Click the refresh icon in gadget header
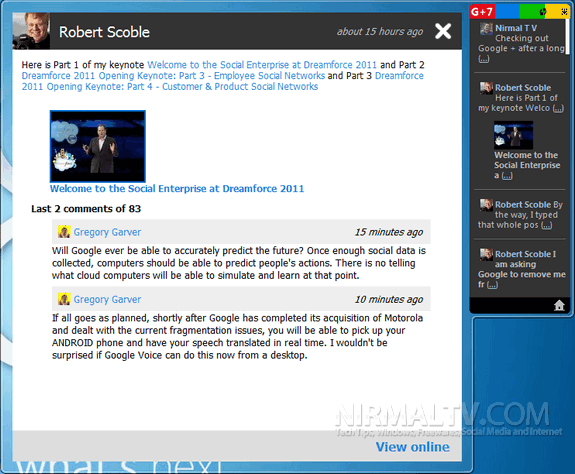 click(x=543, y=12)
